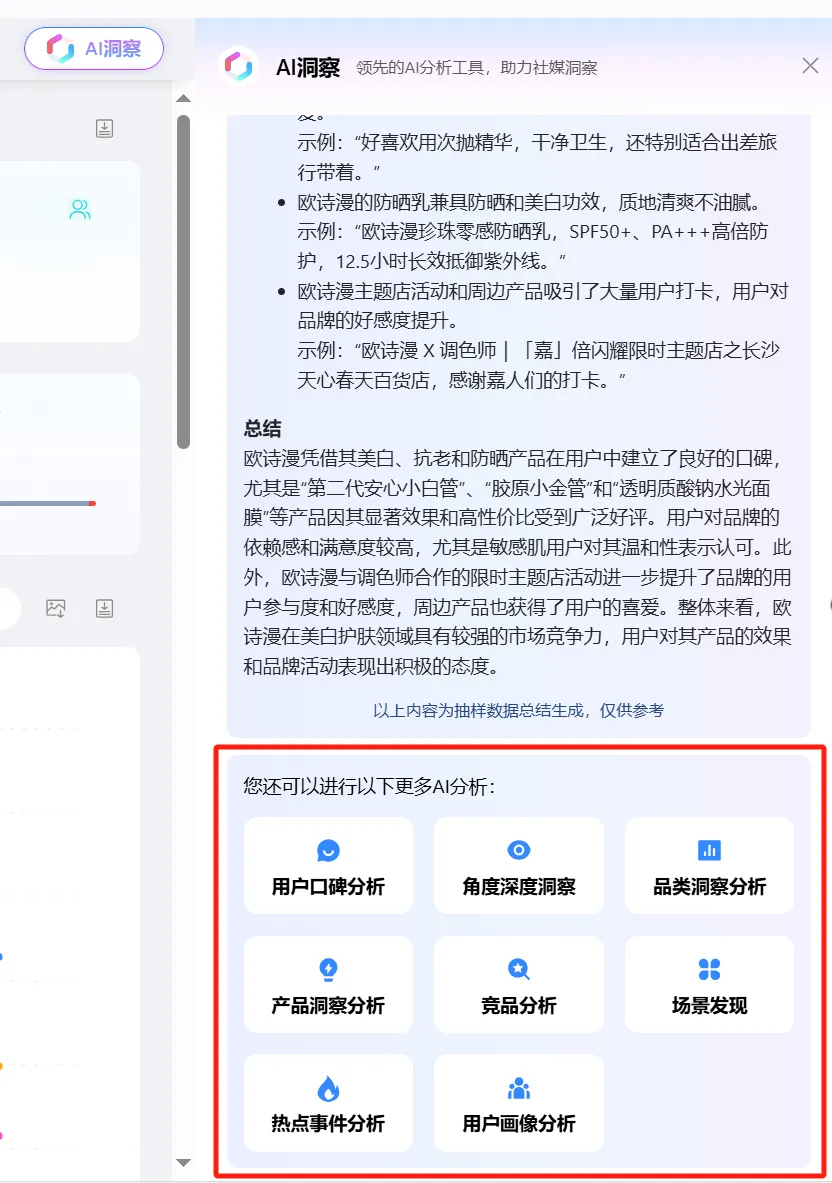Click the download icon near the top of the left panel
Screen dimensions: 832x1183
coord(104,128)
